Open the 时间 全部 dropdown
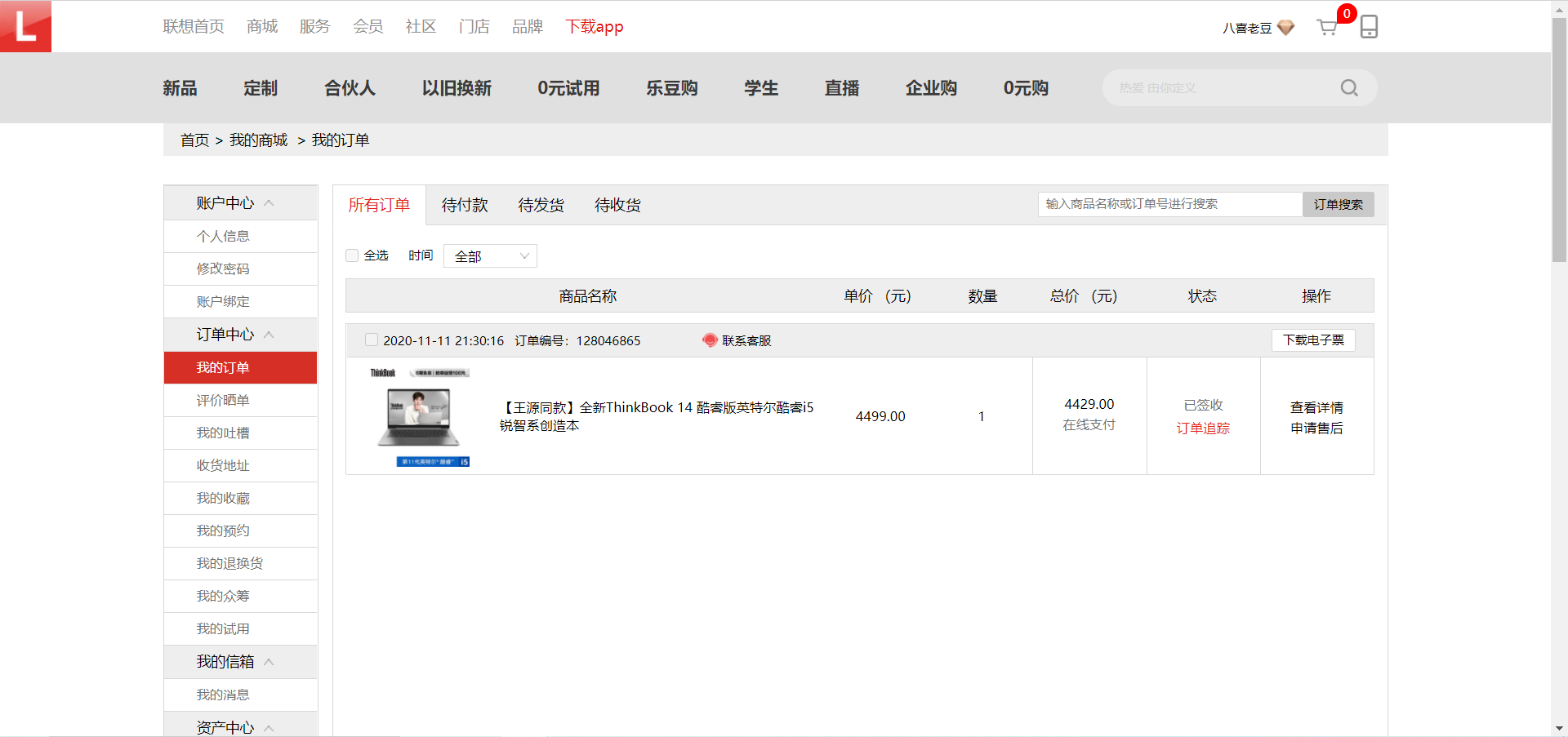 coord(490,256)
